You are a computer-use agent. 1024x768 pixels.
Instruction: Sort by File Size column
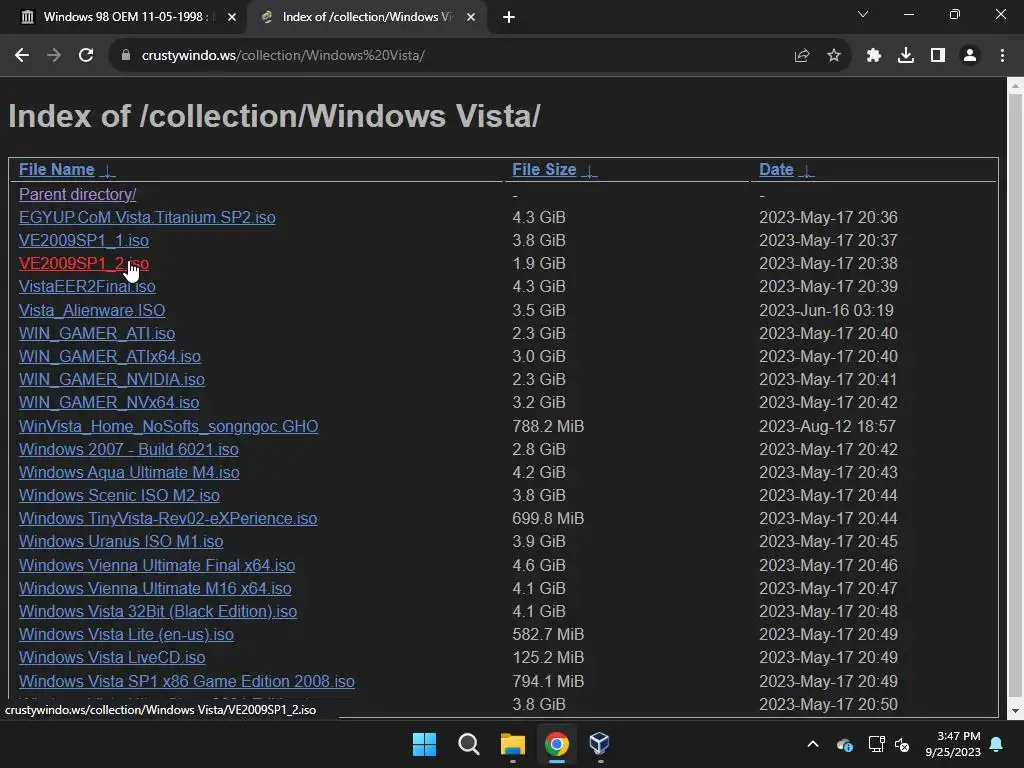pos(544,170)
